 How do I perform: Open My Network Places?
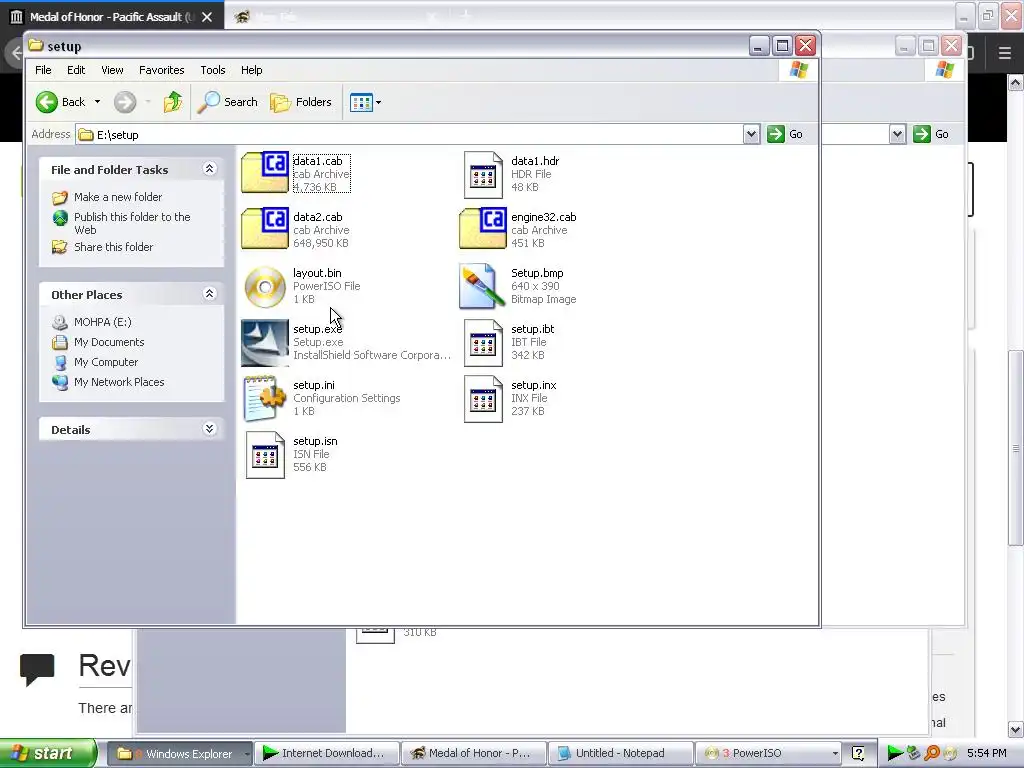119,382
